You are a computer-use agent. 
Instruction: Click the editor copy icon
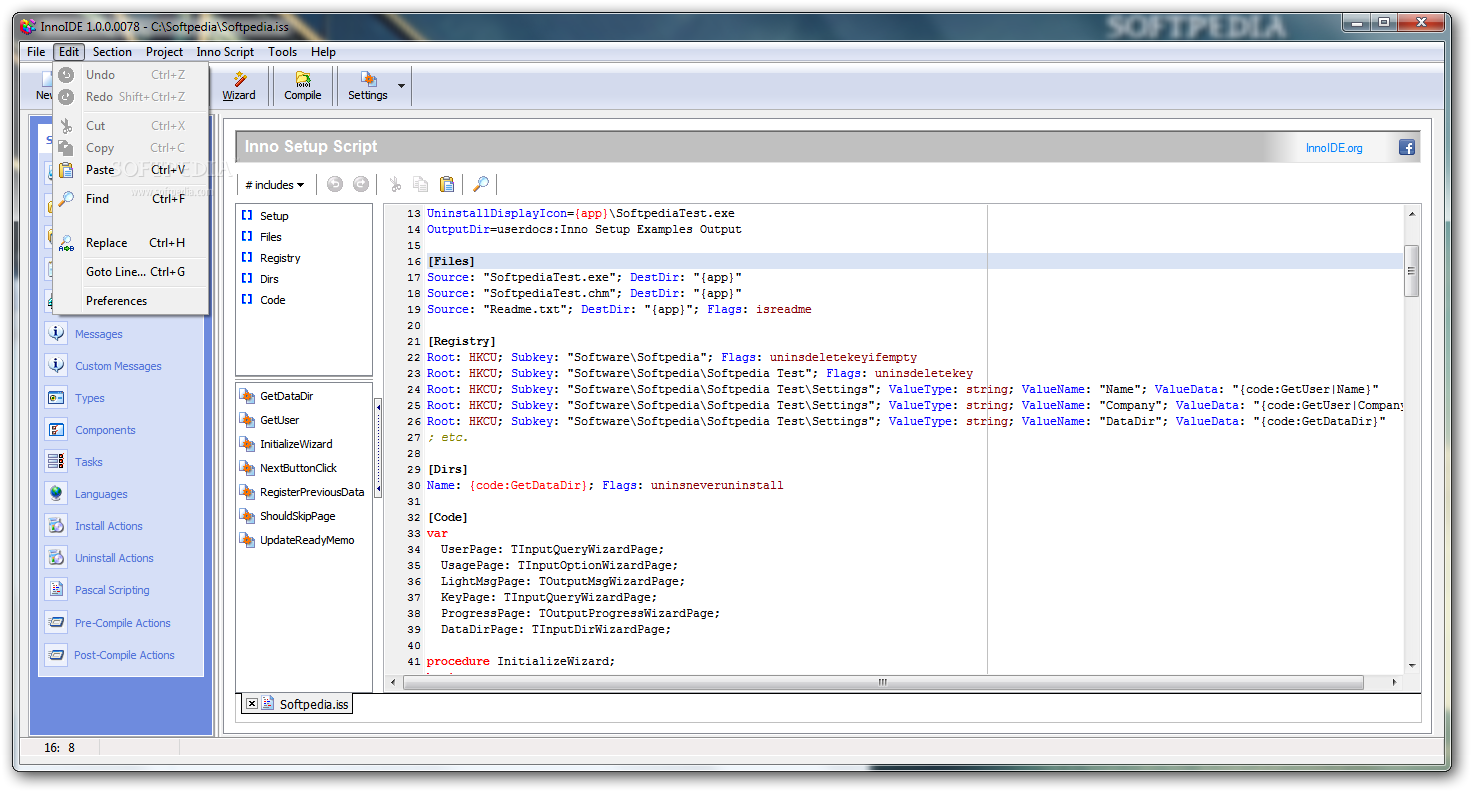[421, 184]
